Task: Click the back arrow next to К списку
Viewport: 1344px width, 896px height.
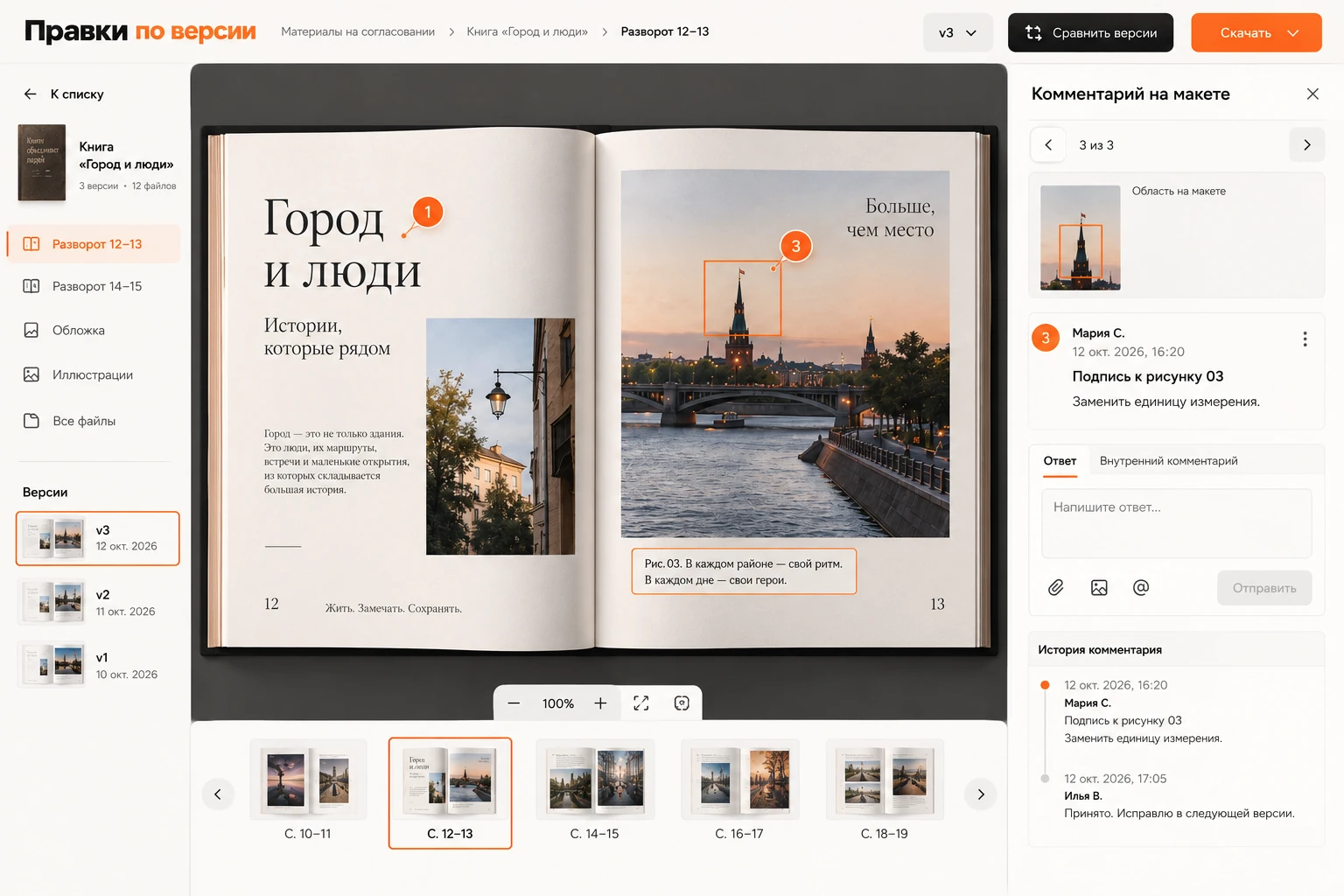Action: (x=31, y=94)
